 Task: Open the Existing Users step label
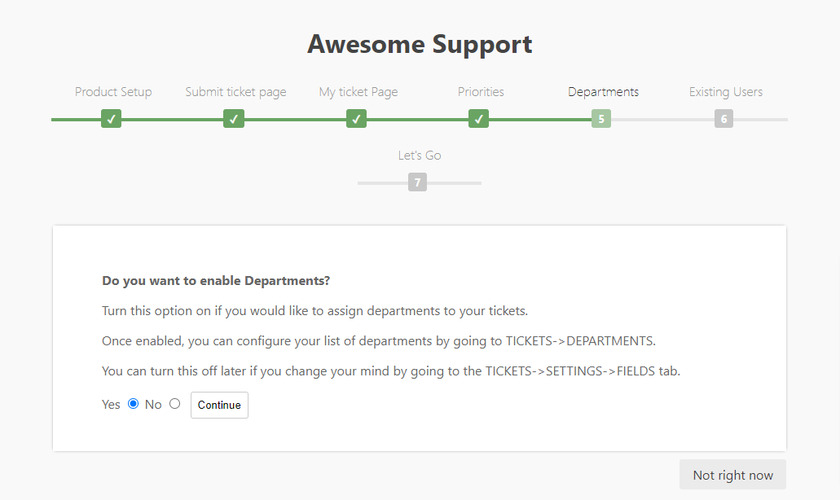tap(726, 92)
